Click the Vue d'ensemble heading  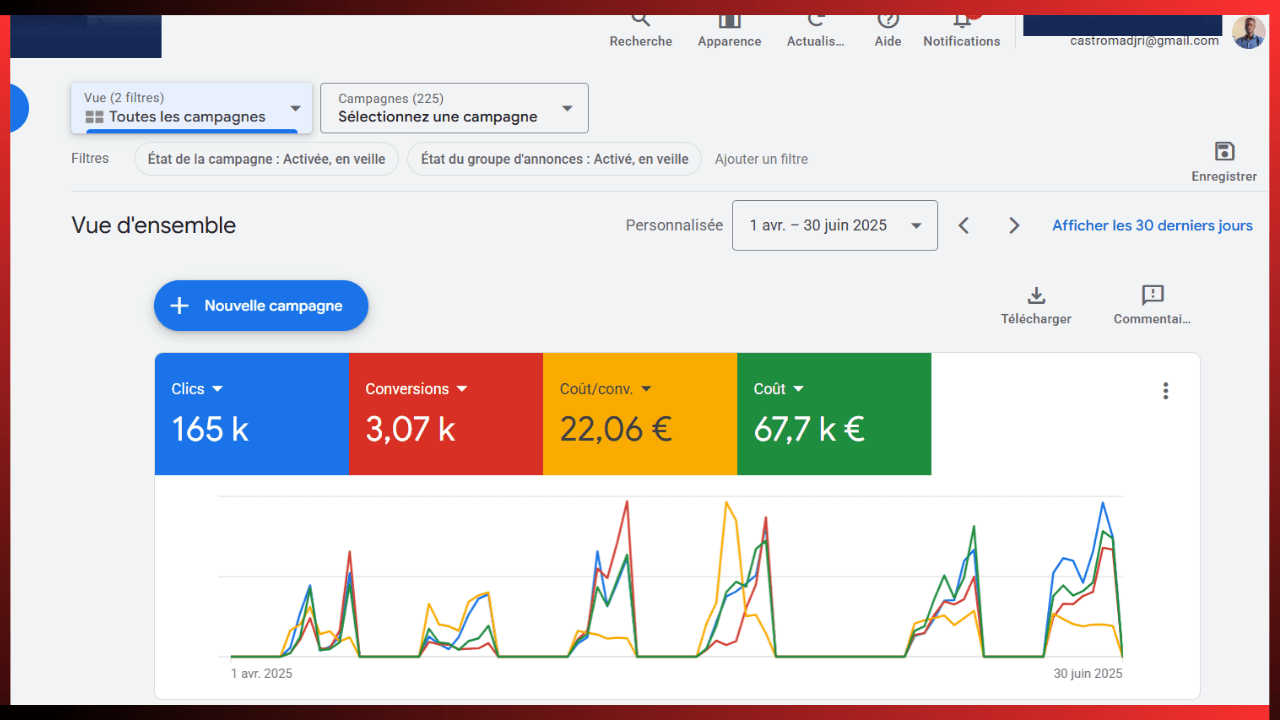tap(154, 225)
